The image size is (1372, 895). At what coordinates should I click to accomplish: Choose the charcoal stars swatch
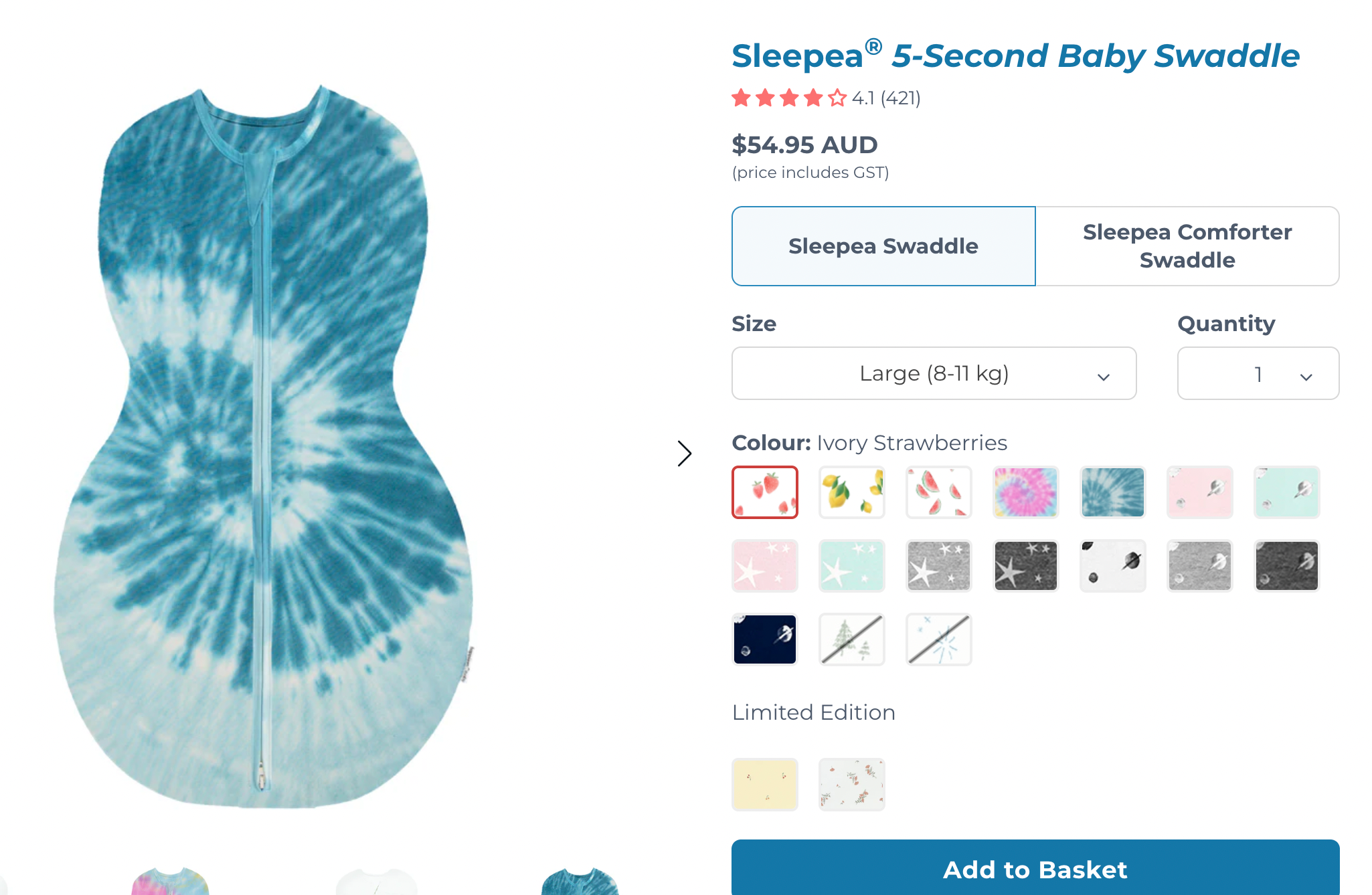click(1026, 566)
